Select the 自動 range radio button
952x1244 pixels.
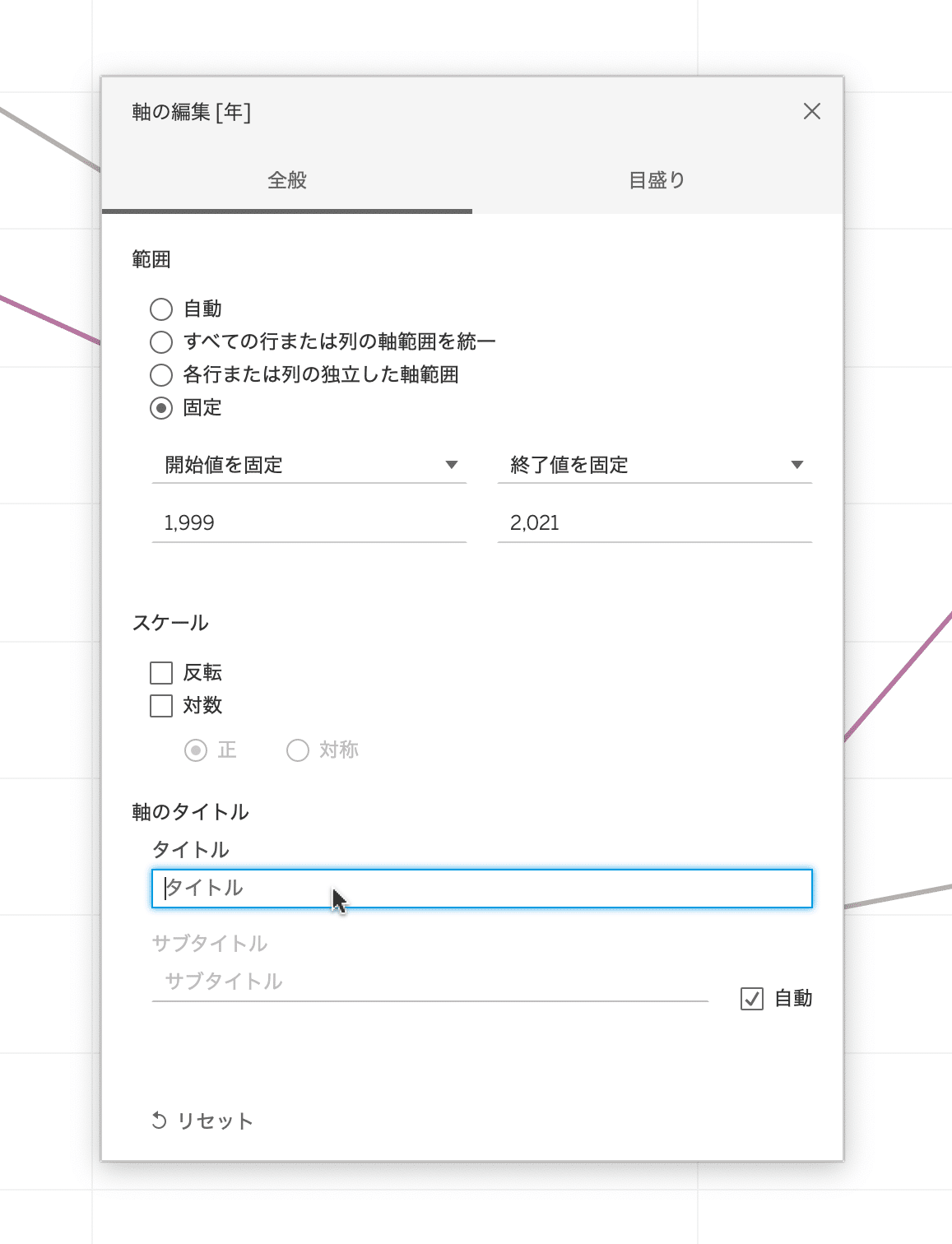(161, 309)
